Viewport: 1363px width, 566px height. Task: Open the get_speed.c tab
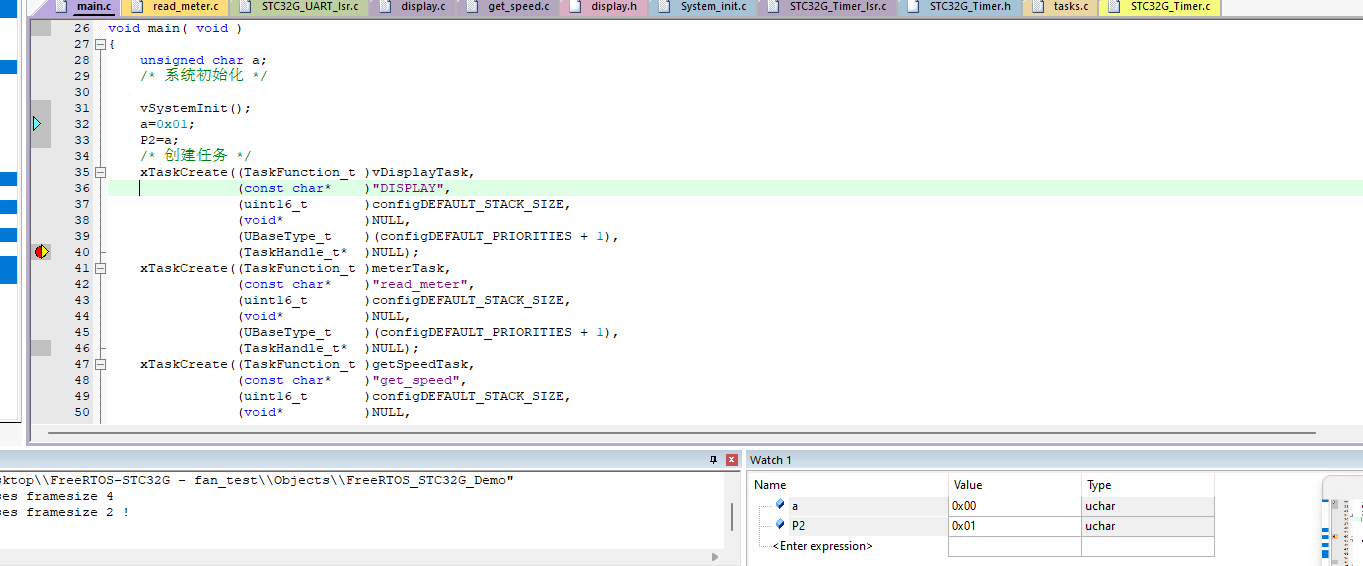point(509,7)
